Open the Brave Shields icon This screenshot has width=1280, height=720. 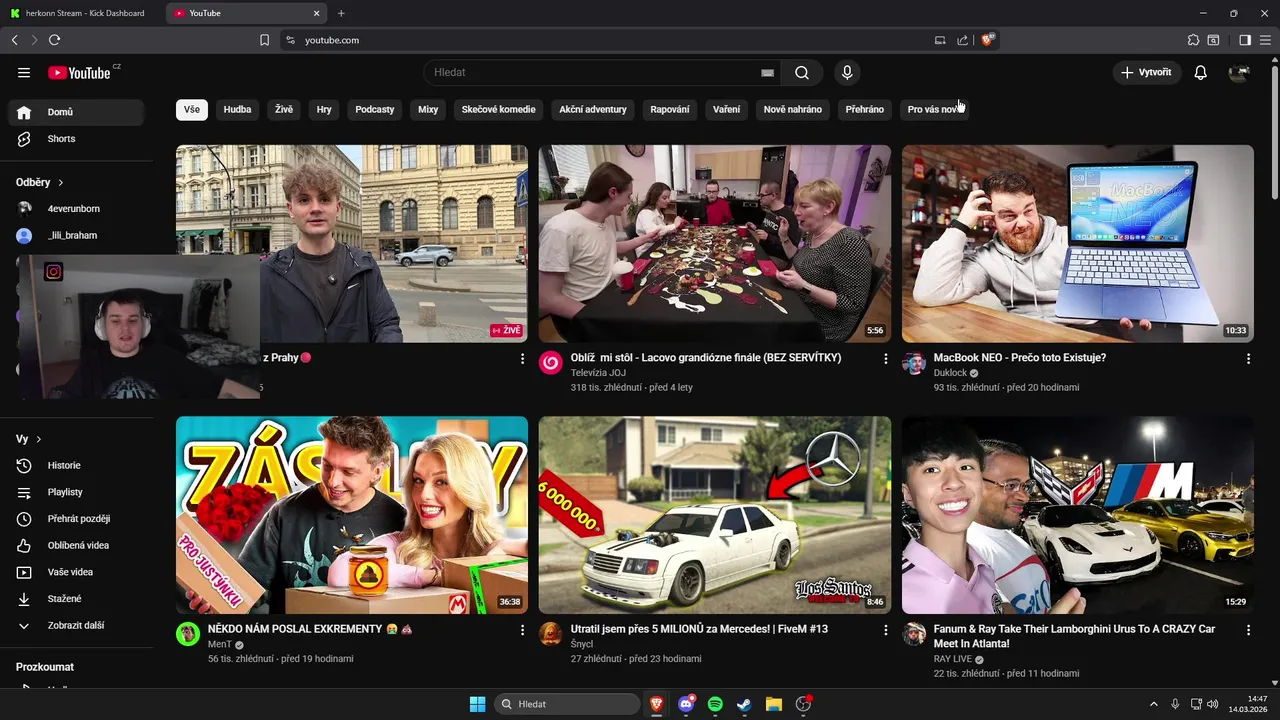point(987,40)
